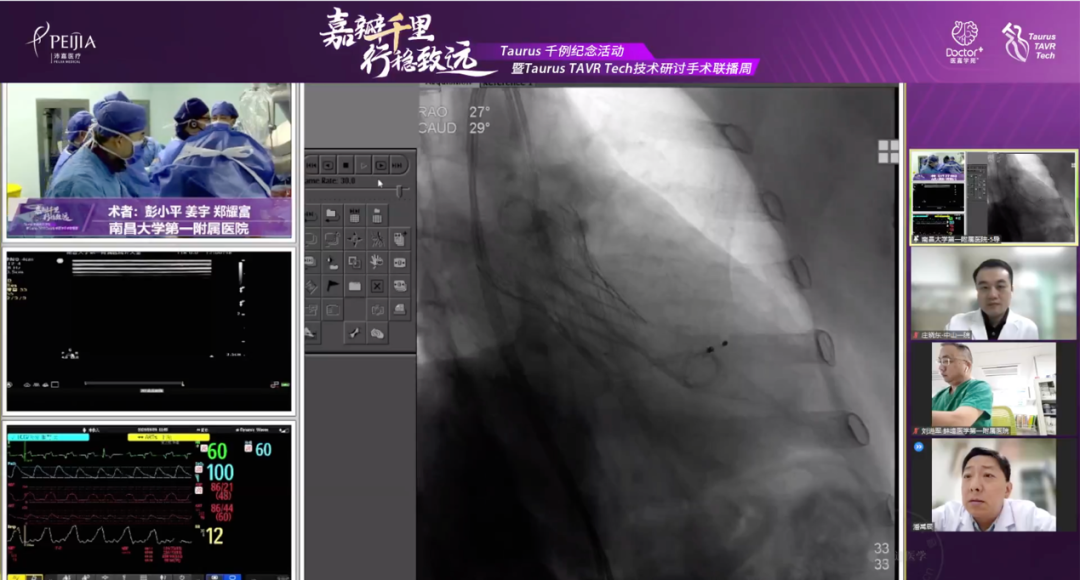Viewport: 1080px width, 580px height.
Task: Select the participant in green scrubs thumbnail
Action: (993, 388)
